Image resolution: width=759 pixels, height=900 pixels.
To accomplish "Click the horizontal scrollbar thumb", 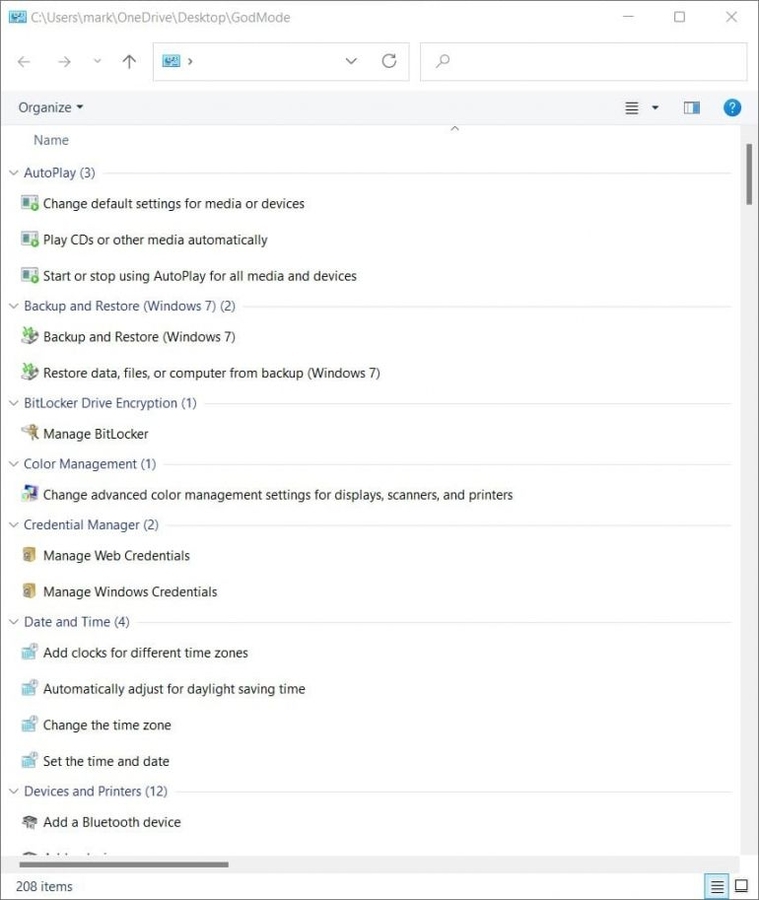I will (123, 864).
